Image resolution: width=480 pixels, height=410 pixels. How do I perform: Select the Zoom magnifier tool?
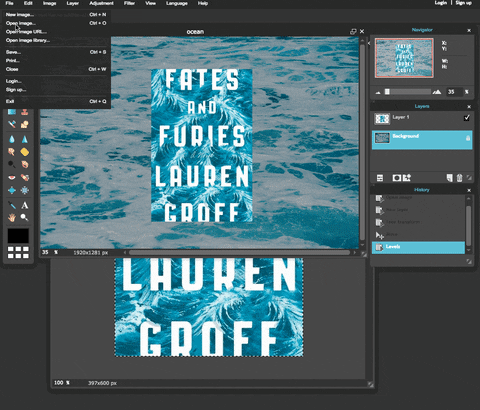24,218
